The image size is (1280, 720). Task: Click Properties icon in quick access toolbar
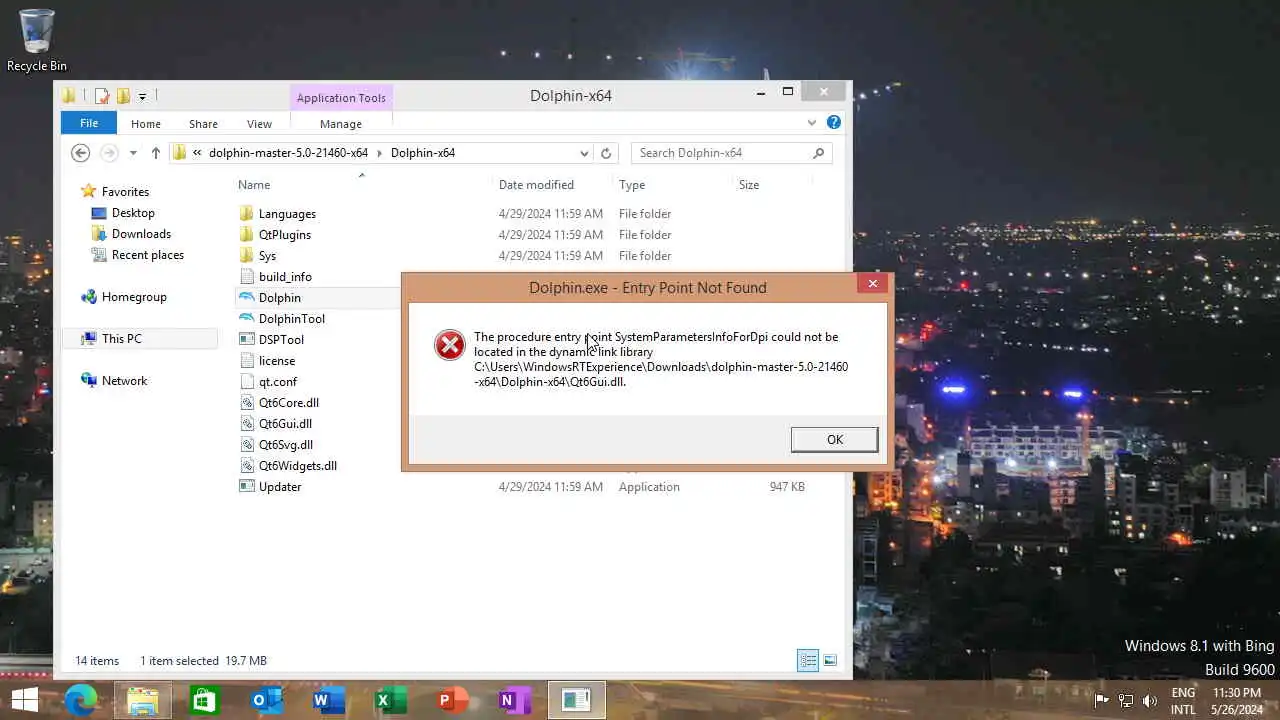[x=102, y=96]
